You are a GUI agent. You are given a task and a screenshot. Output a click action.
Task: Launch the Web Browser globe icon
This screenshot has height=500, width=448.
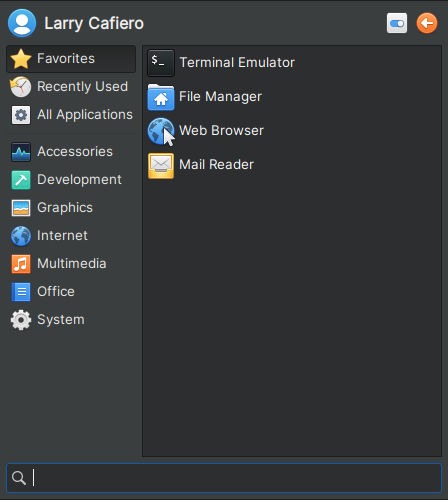click(x=161, y=131)
